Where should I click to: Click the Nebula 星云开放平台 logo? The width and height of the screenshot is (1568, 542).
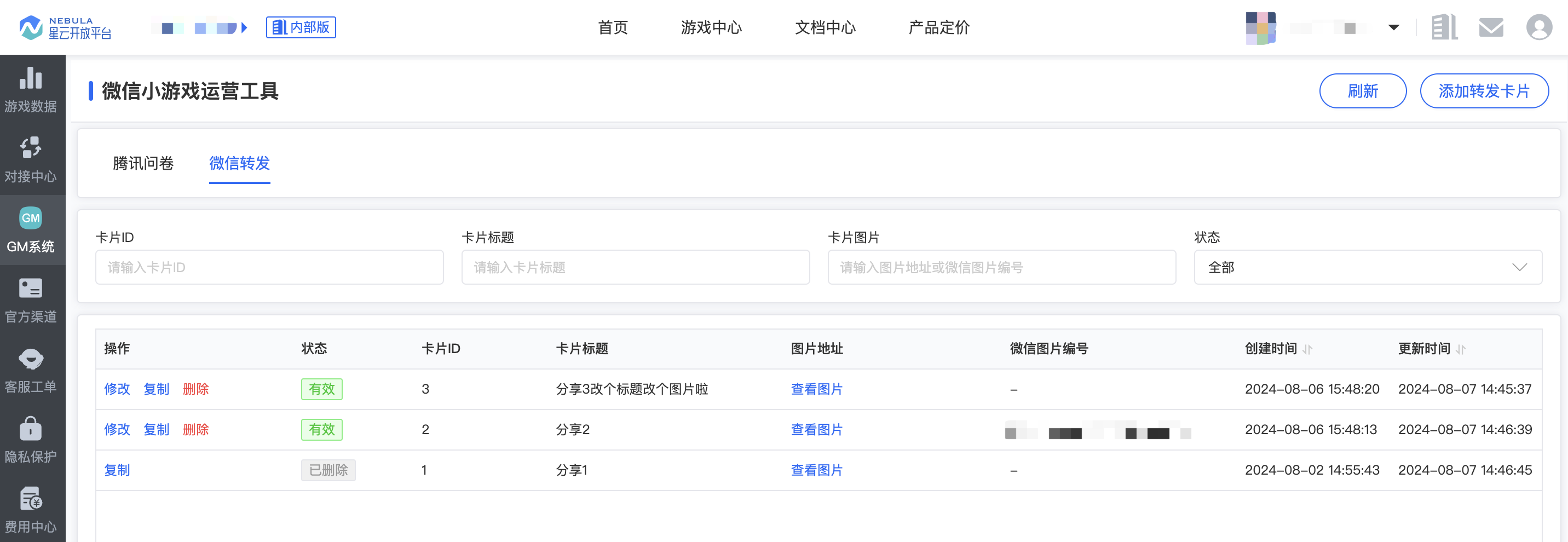point(65,27)
